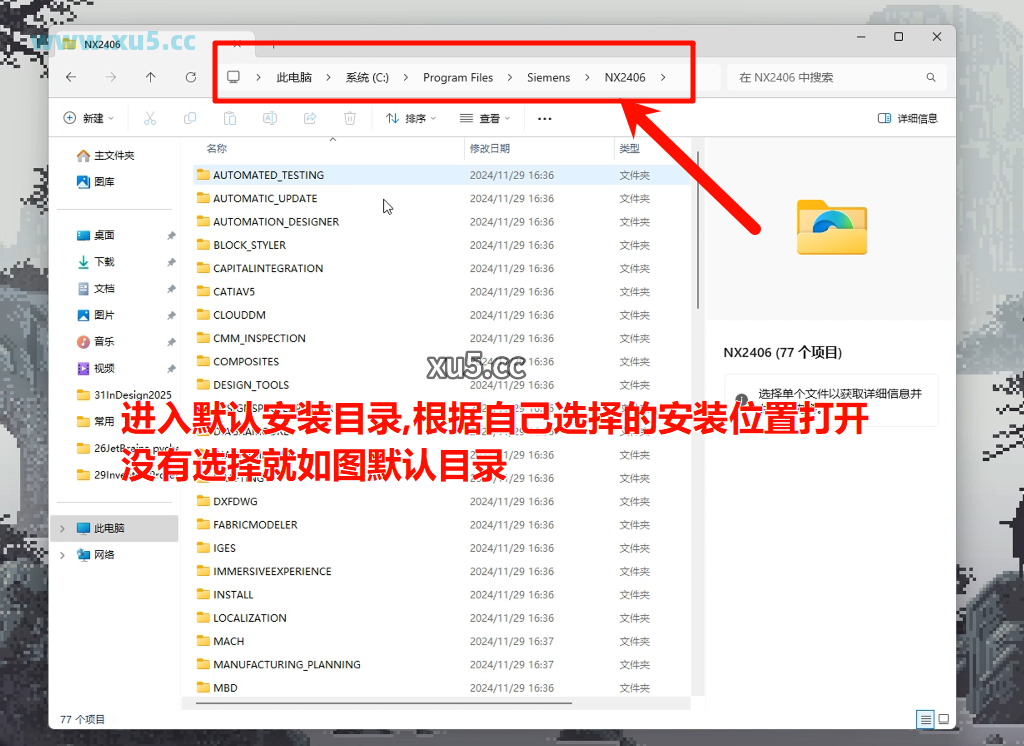Click the Delete trash icon
Viewport: 1024px width, 746px height.
(x=350, y=118)
